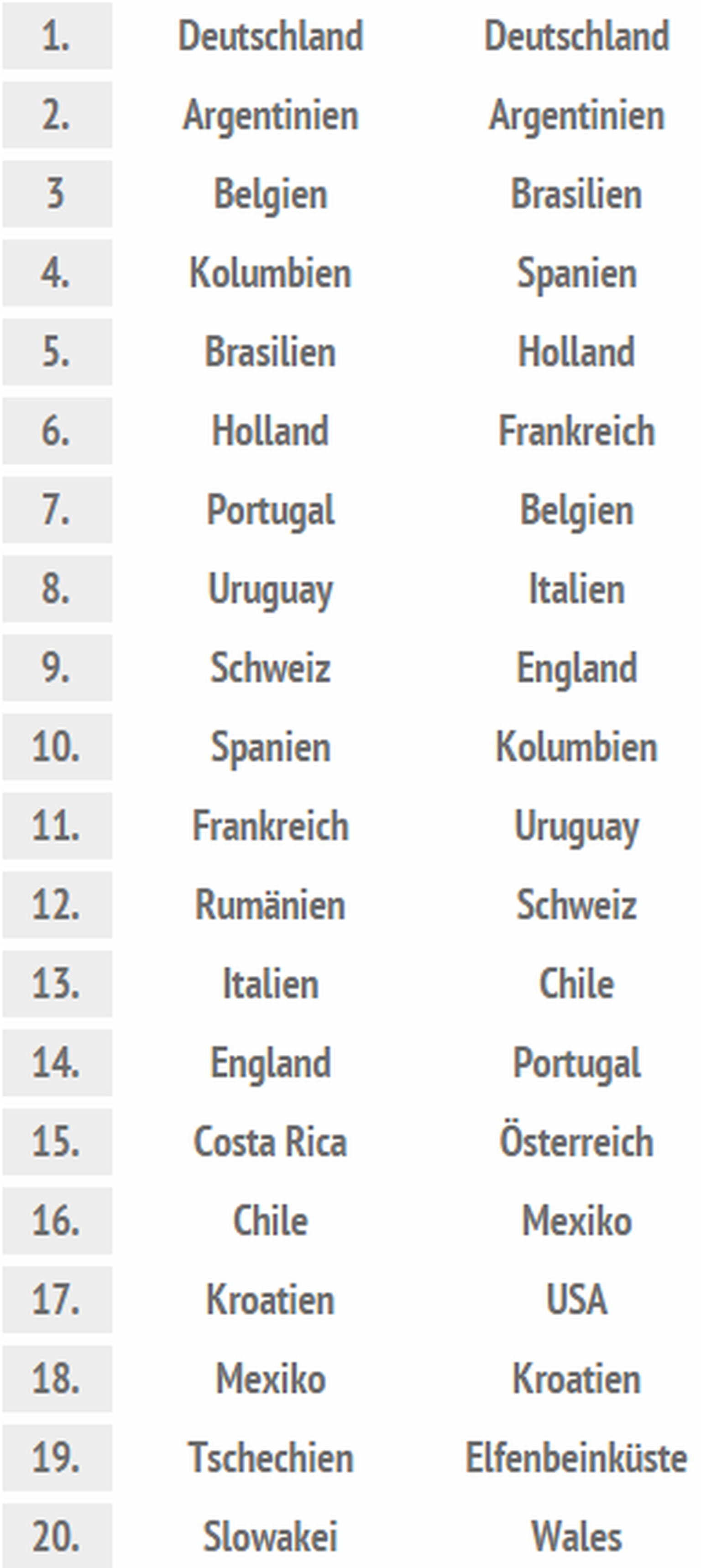Click Schweiz in the rank 9 row
Image resolution: width=701 pixels, height=1568 pixels.
click(x=270, y=668)
